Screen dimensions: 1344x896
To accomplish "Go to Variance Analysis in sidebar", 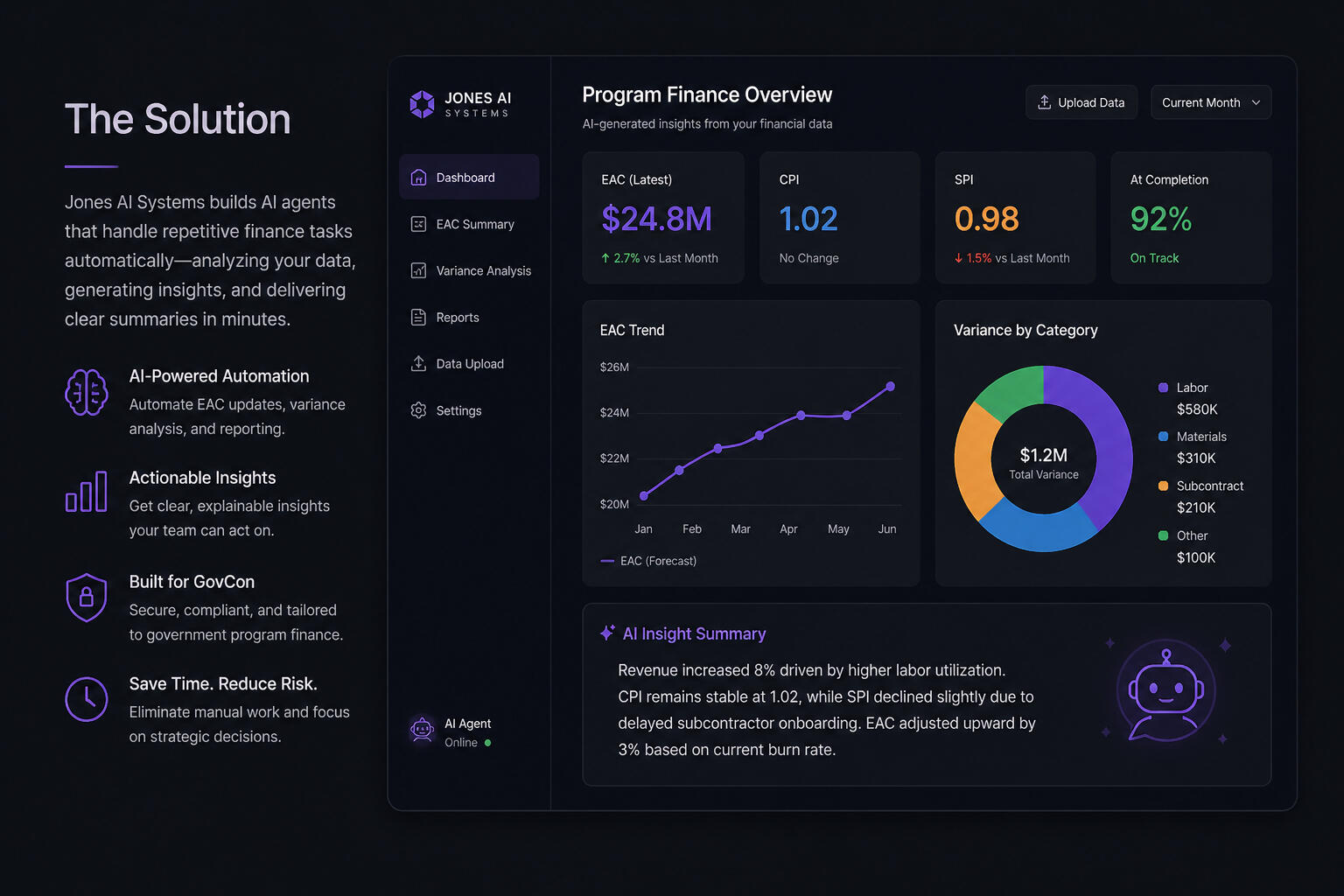I will [x=483, y=271].
